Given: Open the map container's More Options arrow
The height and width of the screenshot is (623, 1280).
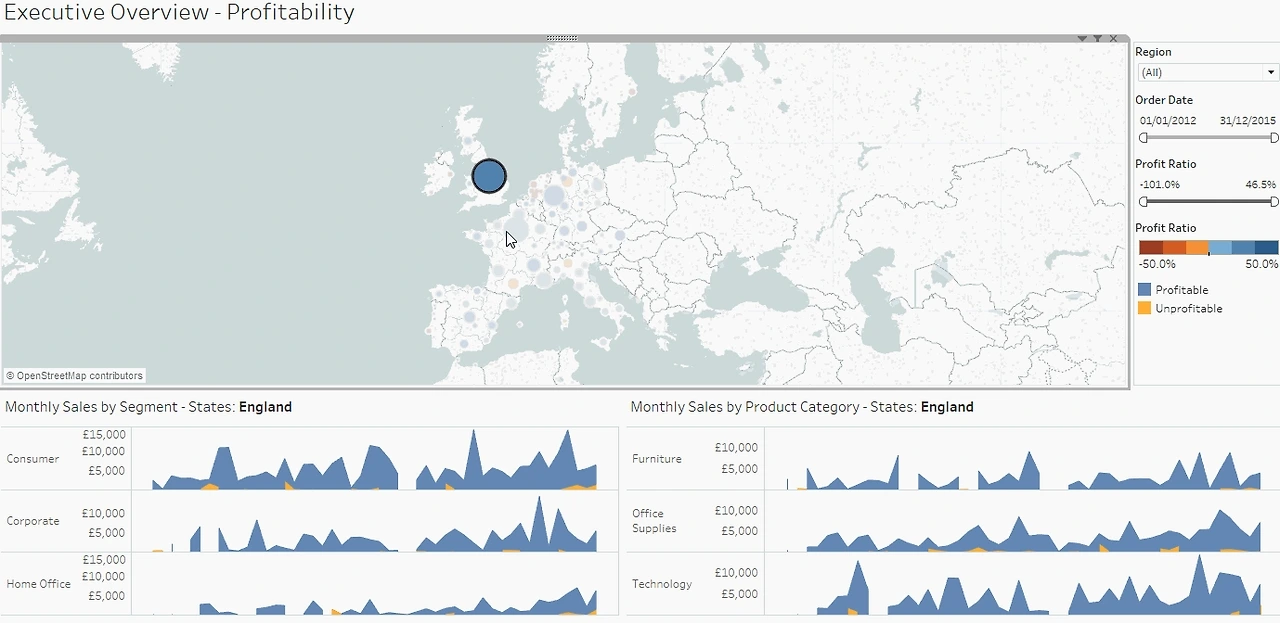Looking at the screenshot, I should (1082, 38).
